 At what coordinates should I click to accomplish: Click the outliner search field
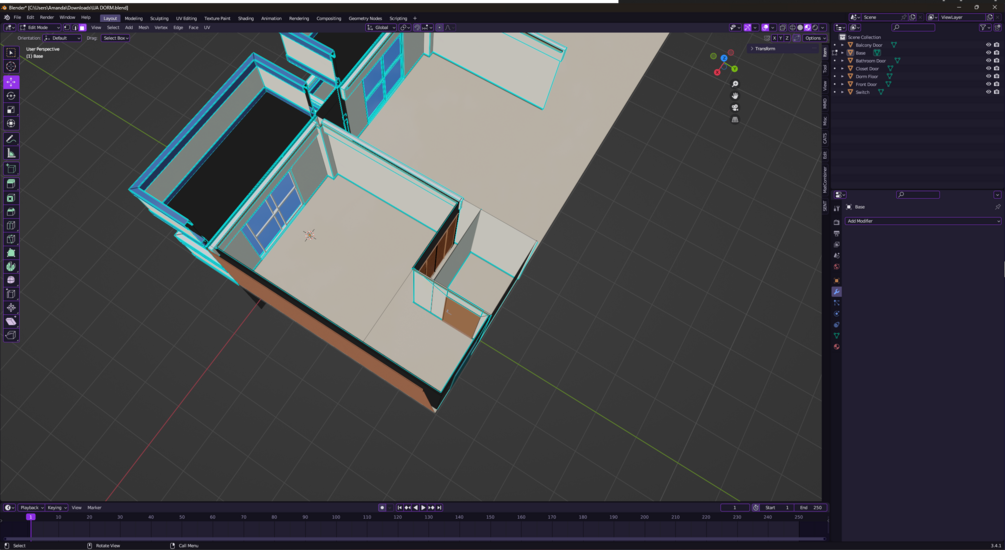tap(913, 28)
